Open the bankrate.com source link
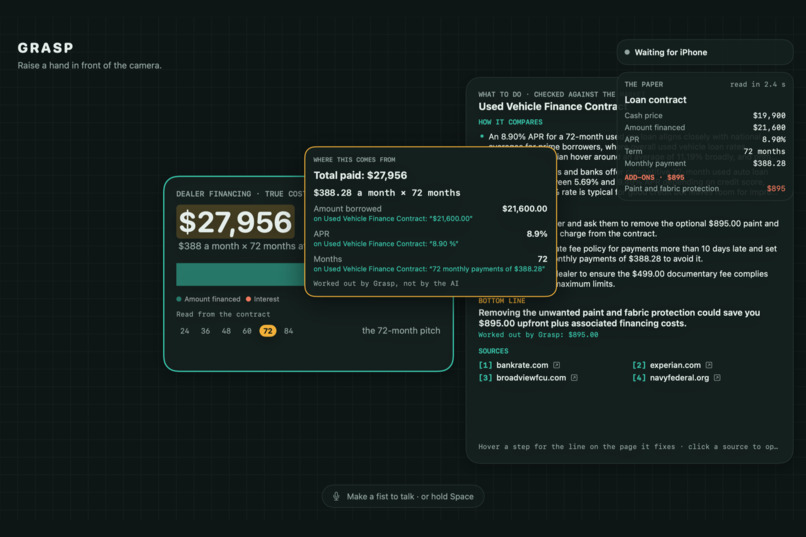This screenshot has width=806, height=537. pyautogui.click(x=522, y=365)
